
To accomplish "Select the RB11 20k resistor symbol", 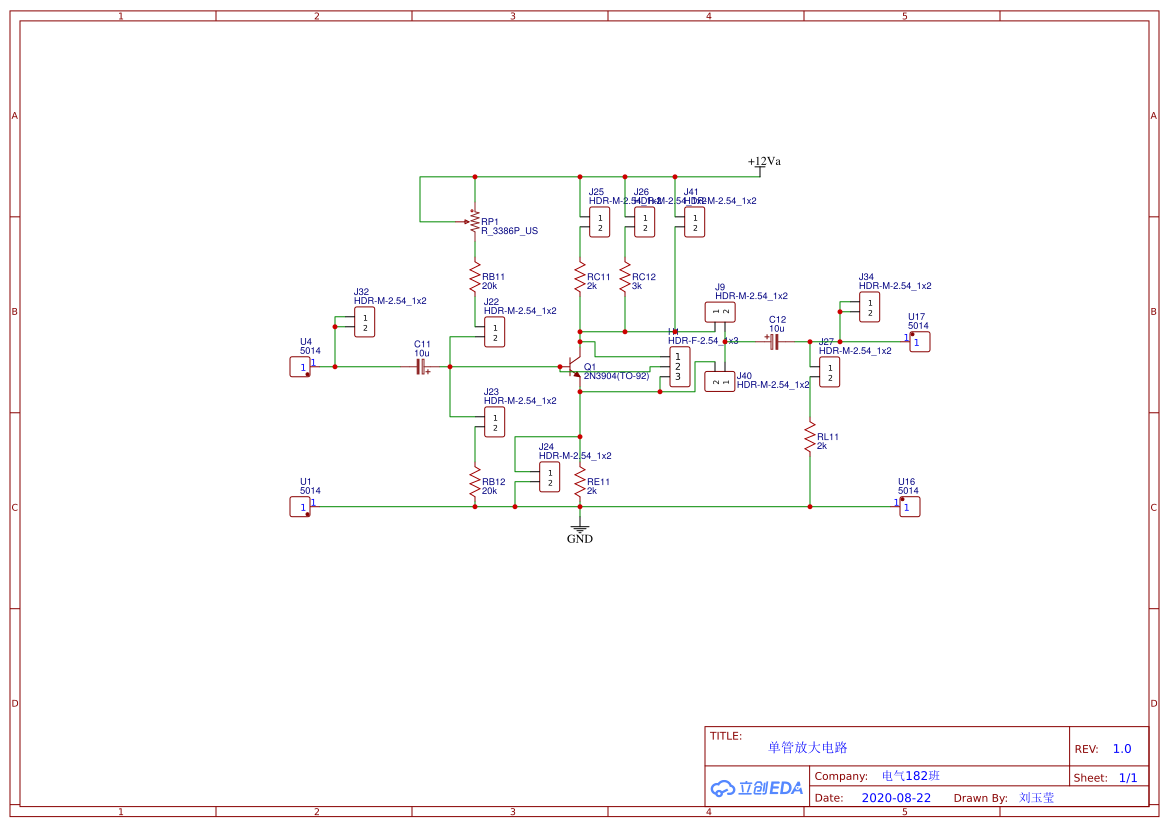I will click(475, 277).
